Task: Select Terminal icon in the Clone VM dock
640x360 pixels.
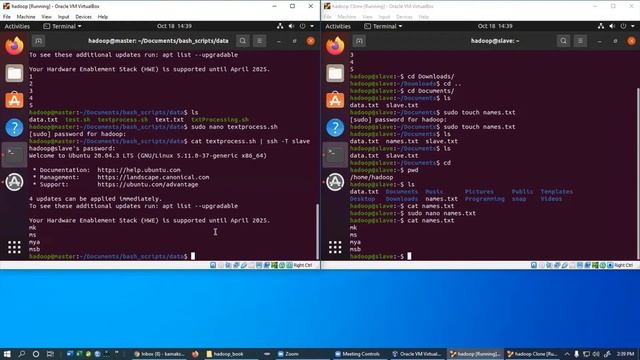Action: click(x=335, y=154)
